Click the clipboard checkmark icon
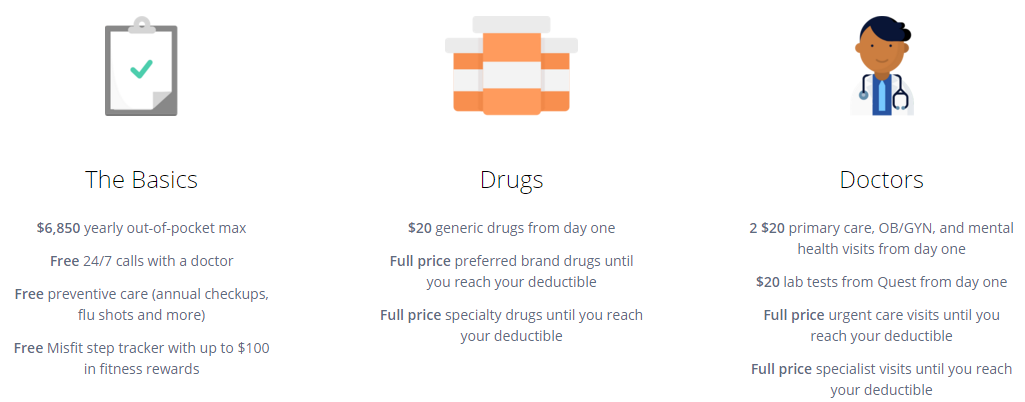The image size is (1025, 402). pyautogui.click(x=141, y=67)
